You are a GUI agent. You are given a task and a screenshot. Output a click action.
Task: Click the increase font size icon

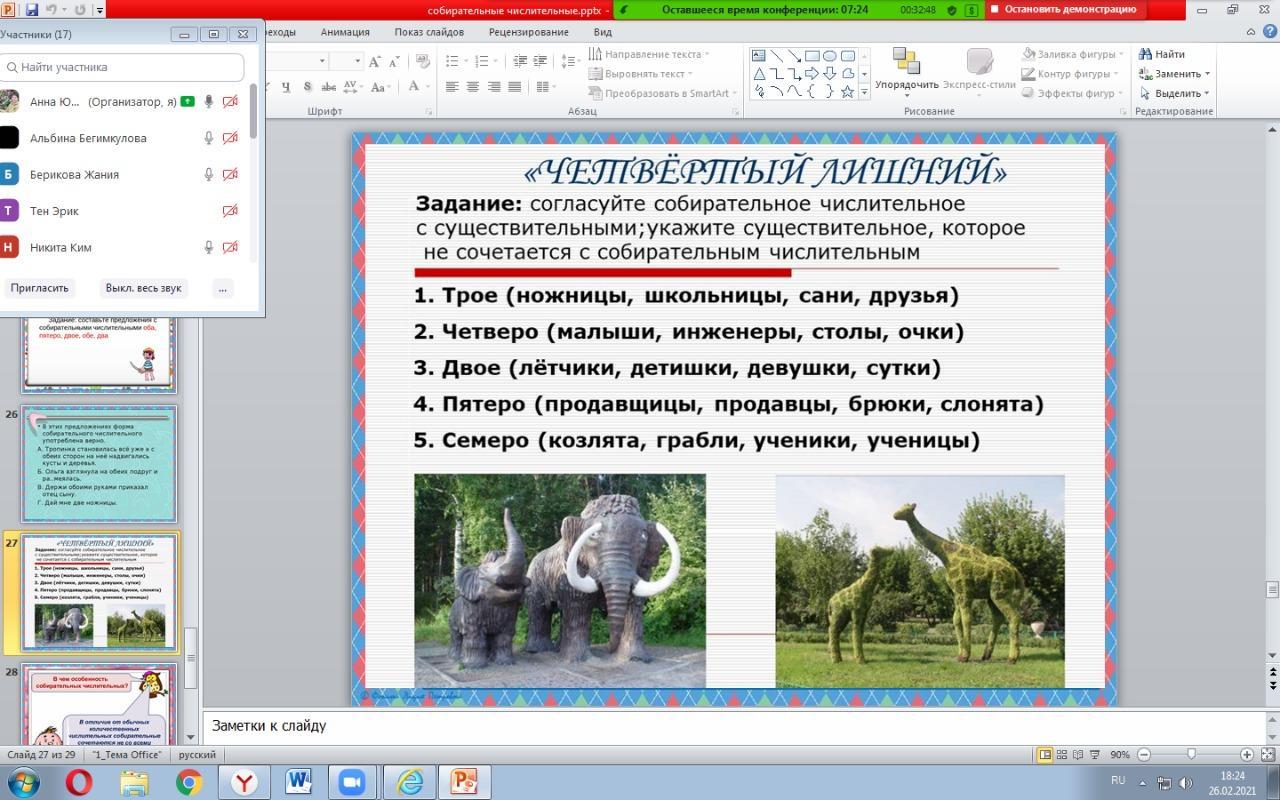(375, 61)
